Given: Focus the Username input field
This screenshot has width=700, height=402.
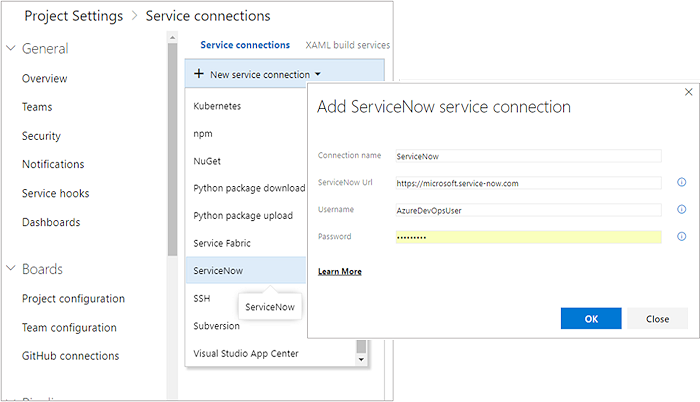Looking at the screenshot, I should coord(528,210).
